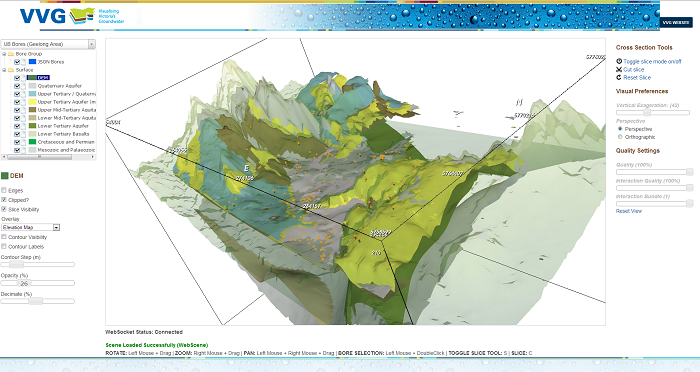The image size is (700, 372).
Task: Uncheck the Upper Mid-Tertiary Aquitard checkbox
Action: click(x=17, y=110)
